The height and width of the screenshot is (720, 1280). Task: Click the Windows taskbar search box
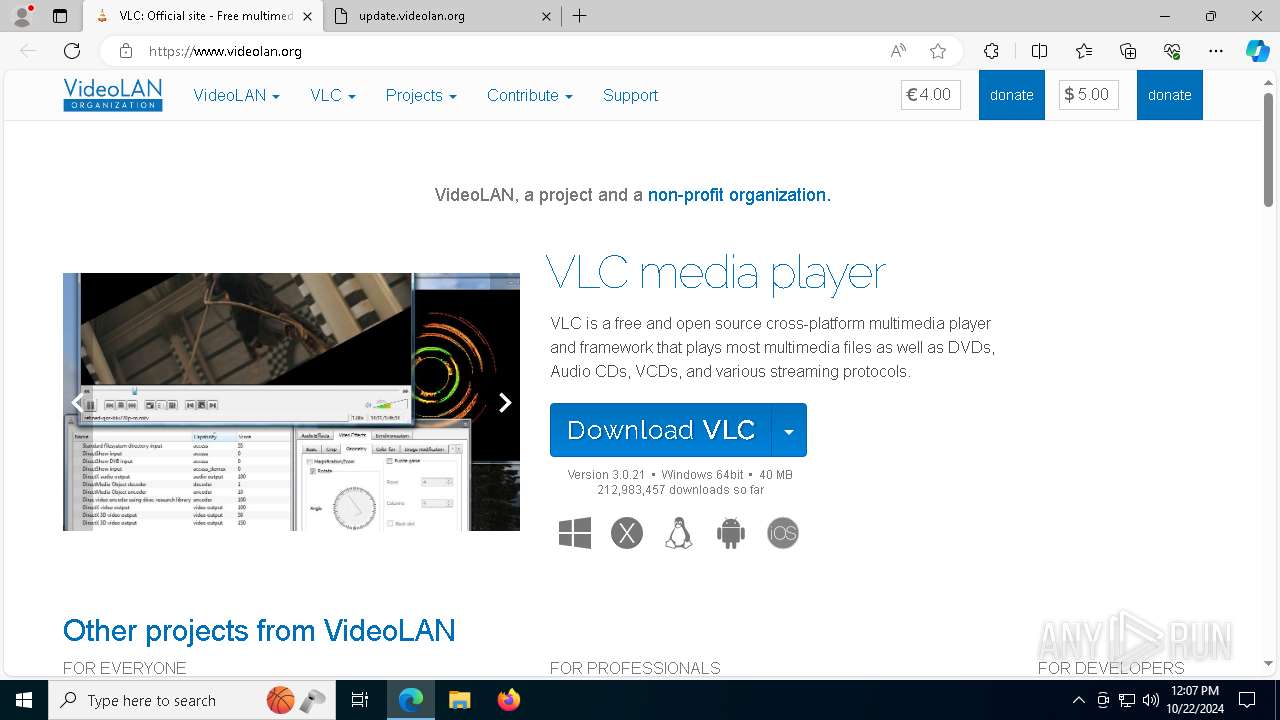(192, 700)
